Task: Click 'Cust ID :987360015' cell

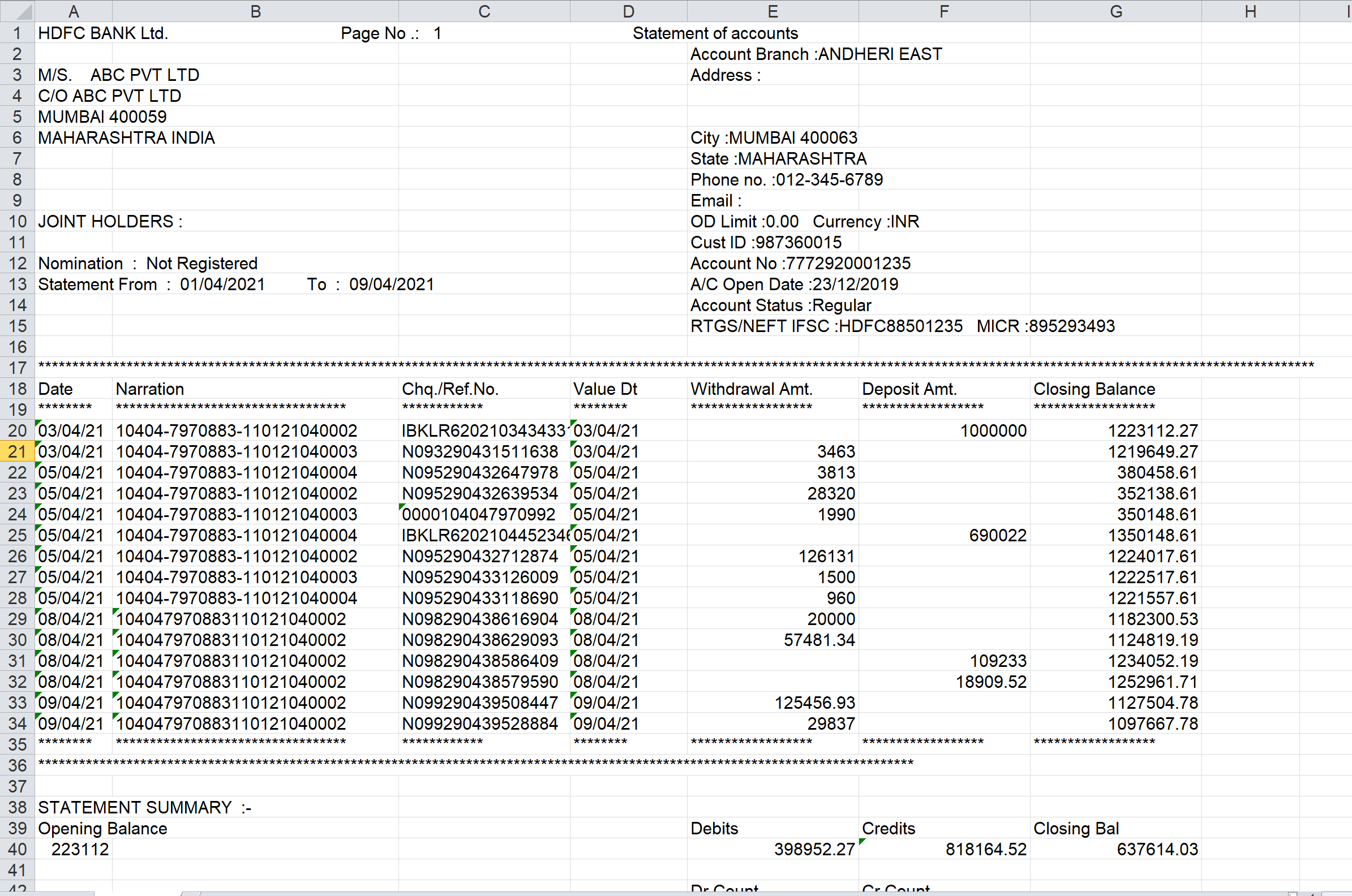Action: 766,242
